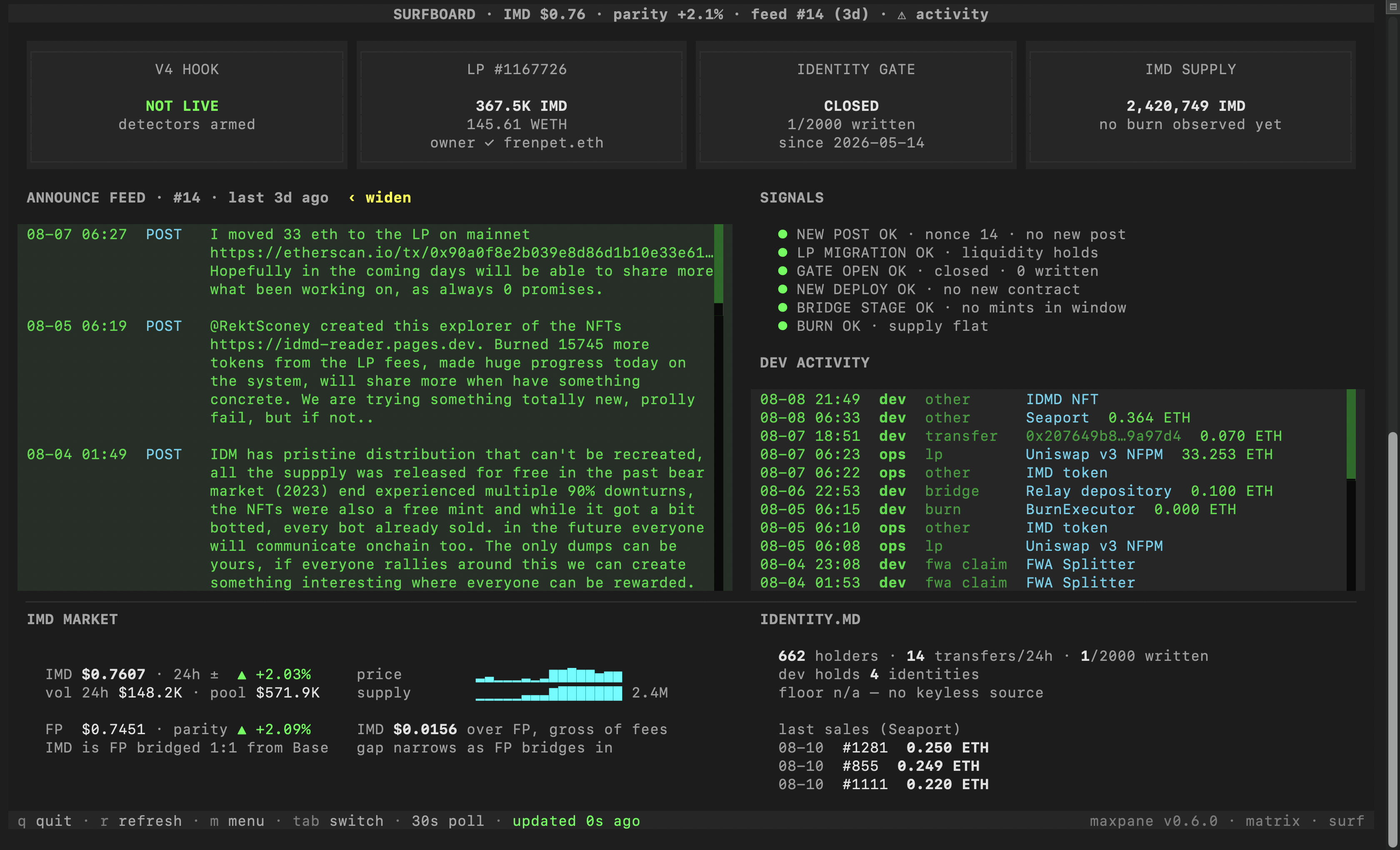The width and height of the screenshot is (1400, 850).
Task: Click the tab switch shortcut in footer
Action: [x=338, y=821]
